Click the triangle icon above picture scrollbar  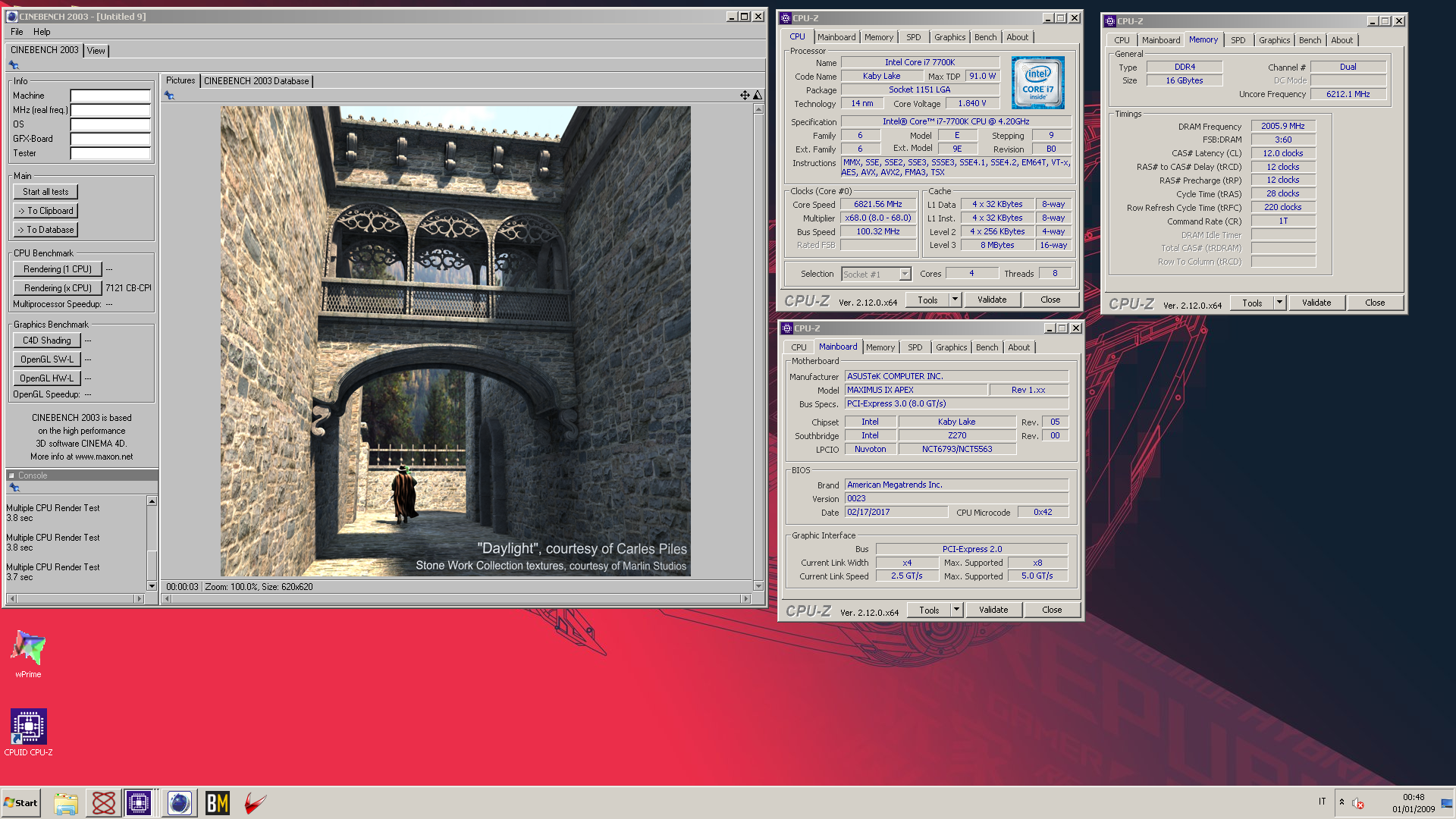pos(757,95)
